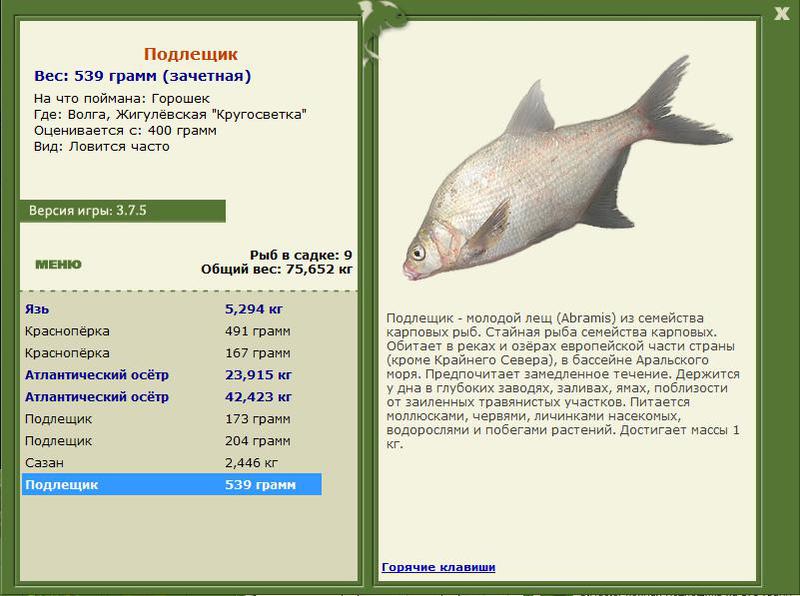
Task: Click the Вес: 539 грамм (зачетная) heading
Action: 142,76
